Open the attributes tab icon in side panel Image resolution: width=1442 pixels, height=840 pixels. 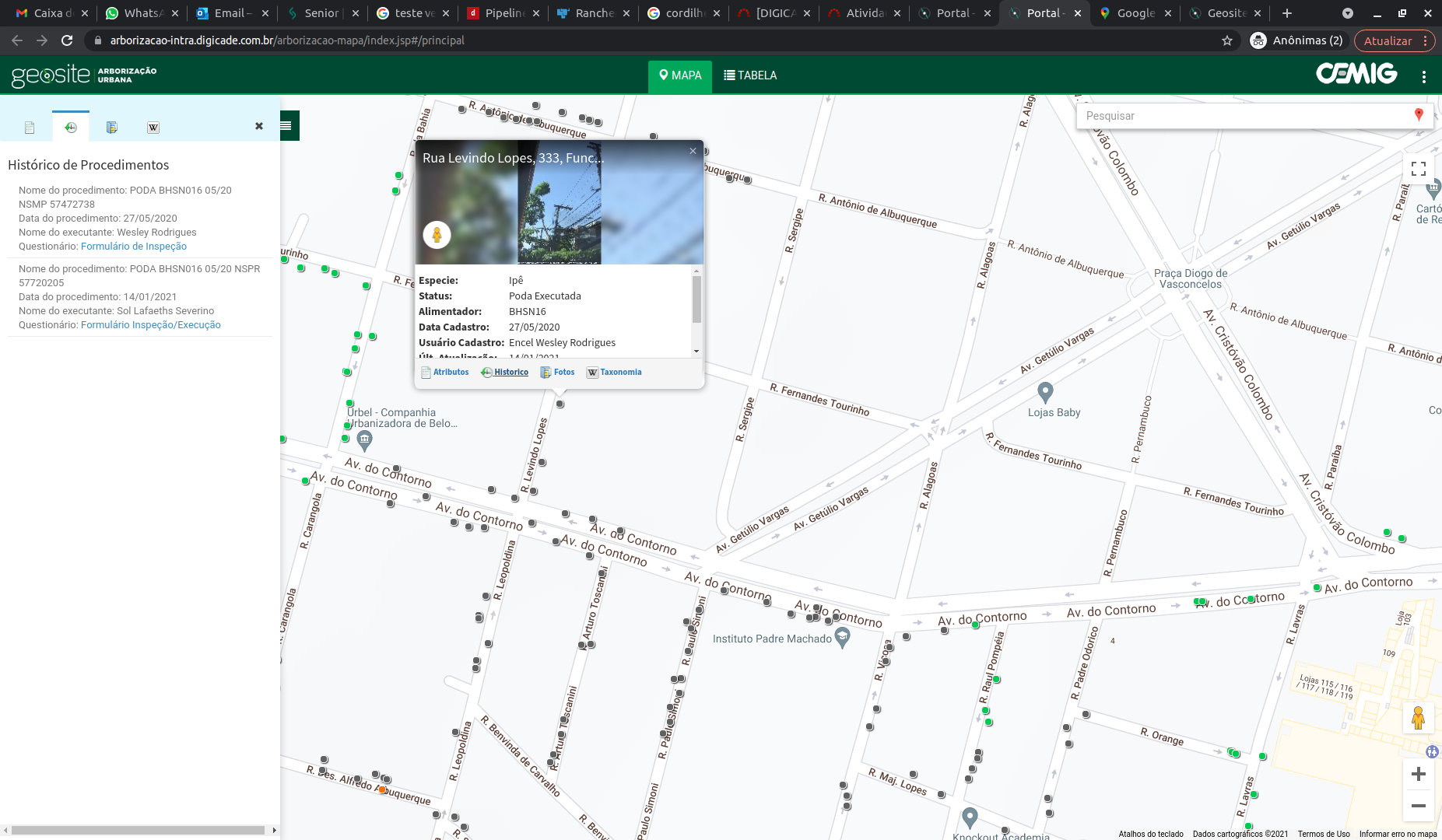(x=30, y=128)
